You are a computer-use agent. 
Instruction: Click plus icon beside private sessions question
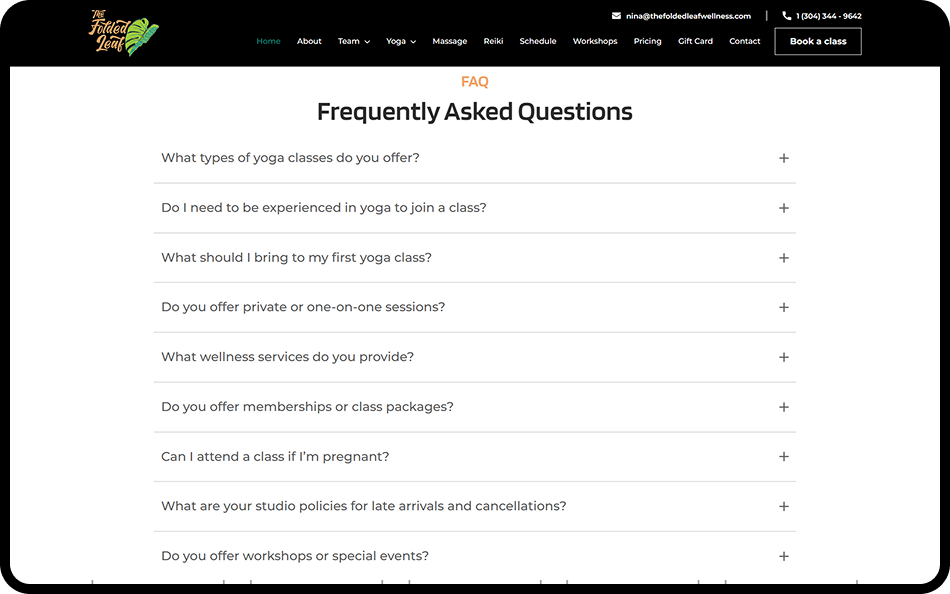pos(783,307)
